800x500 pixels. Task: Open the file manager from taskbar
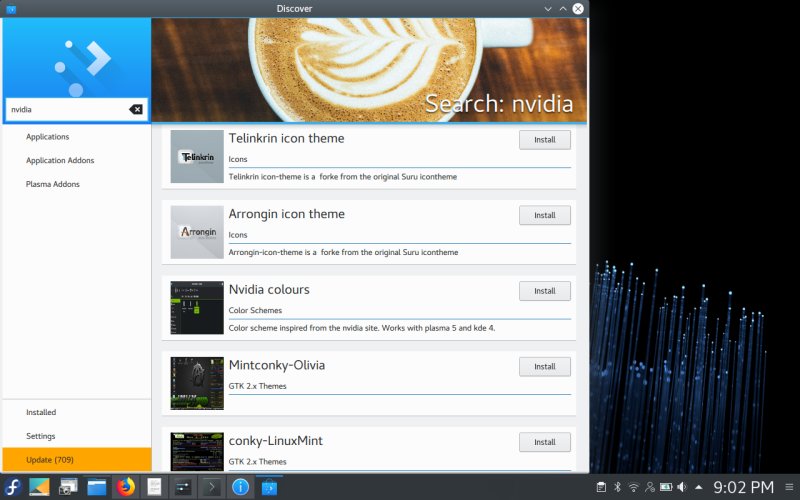click(x=96, y=487)
